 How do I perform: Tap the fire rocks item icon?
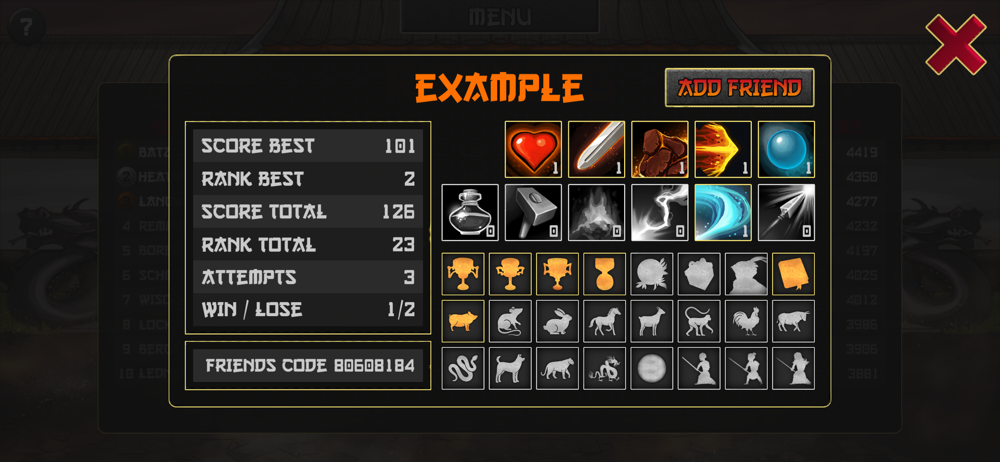[x=659, y=149]
